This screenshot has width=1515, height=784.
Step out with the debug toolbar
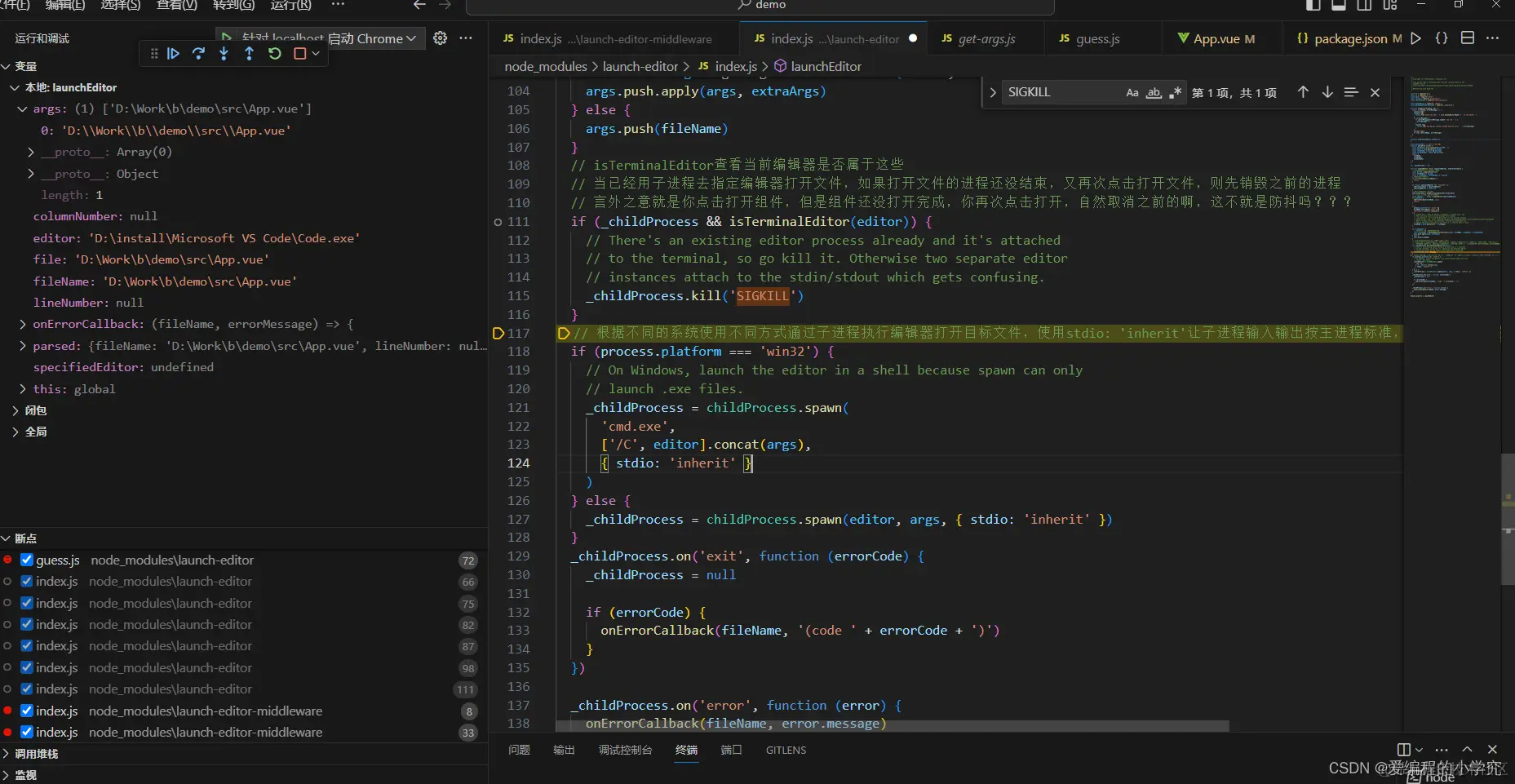(249, 54)
